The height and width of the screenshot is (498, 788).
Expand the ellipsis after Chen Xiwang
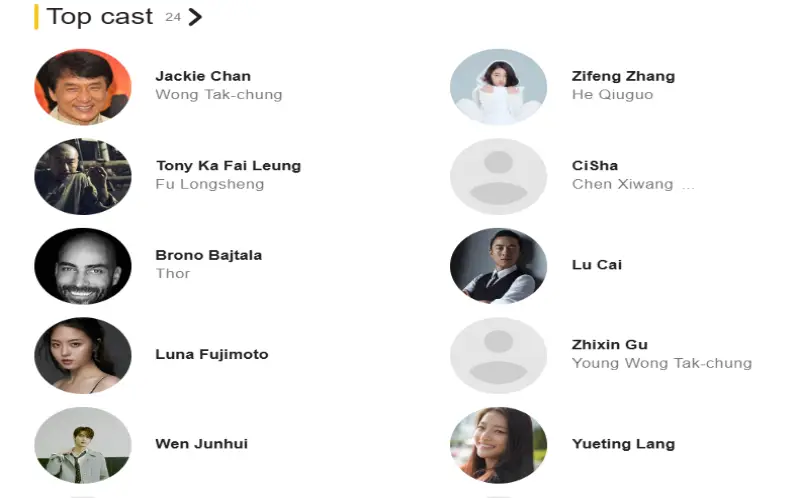[x=687, y=185]
